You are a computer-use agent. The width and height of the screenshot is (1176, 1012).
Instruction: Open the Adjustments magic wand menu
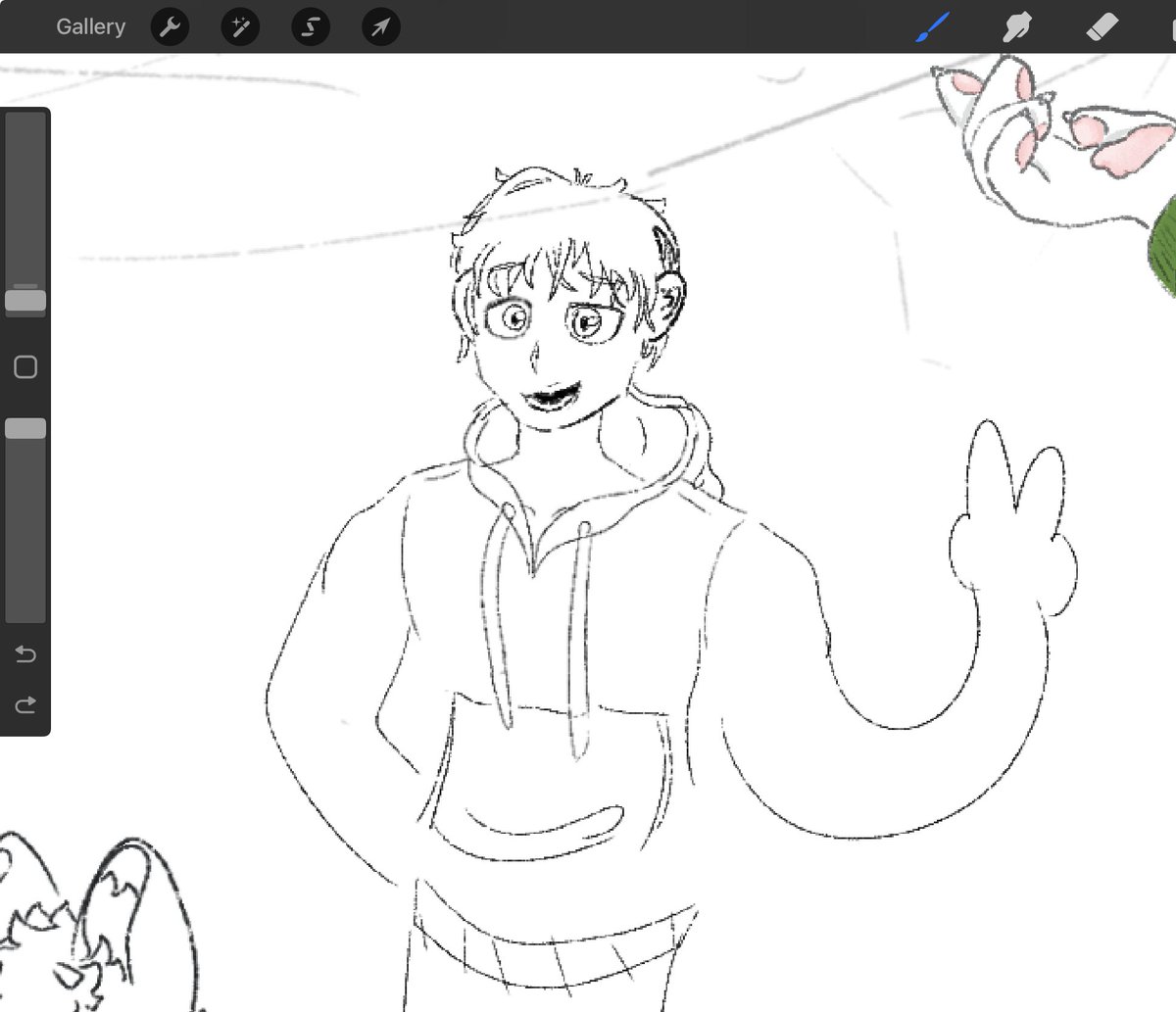pos(240,26)
